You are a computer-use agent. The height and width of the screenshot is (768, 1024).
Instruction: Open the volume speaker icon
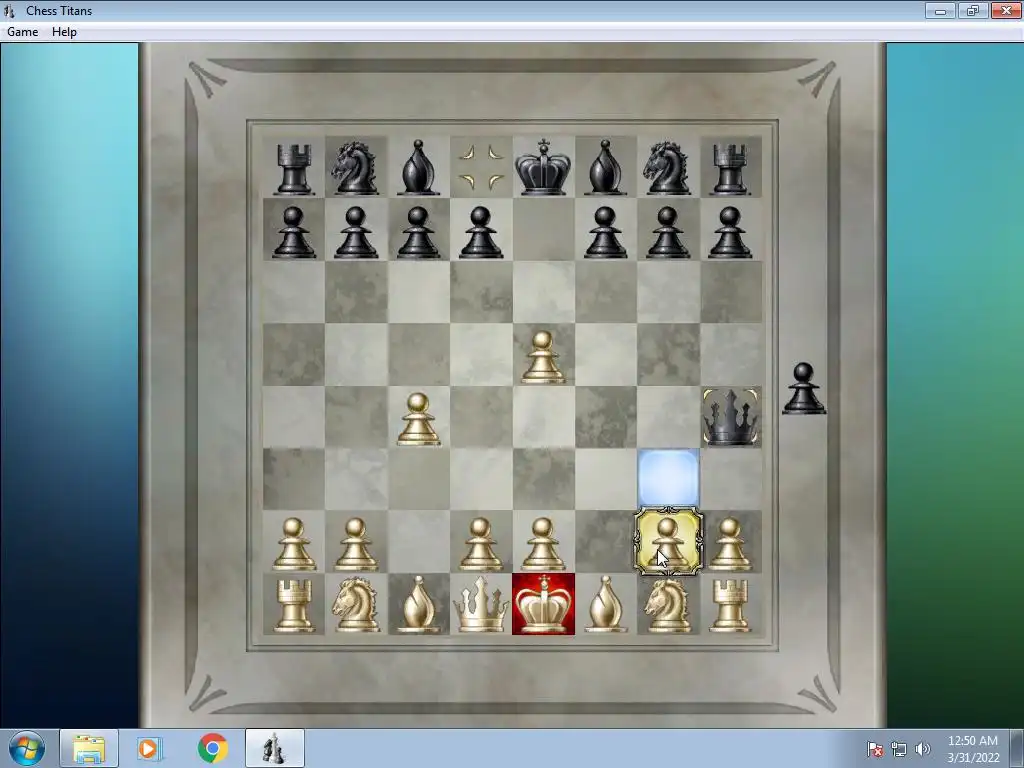point(922,749)
